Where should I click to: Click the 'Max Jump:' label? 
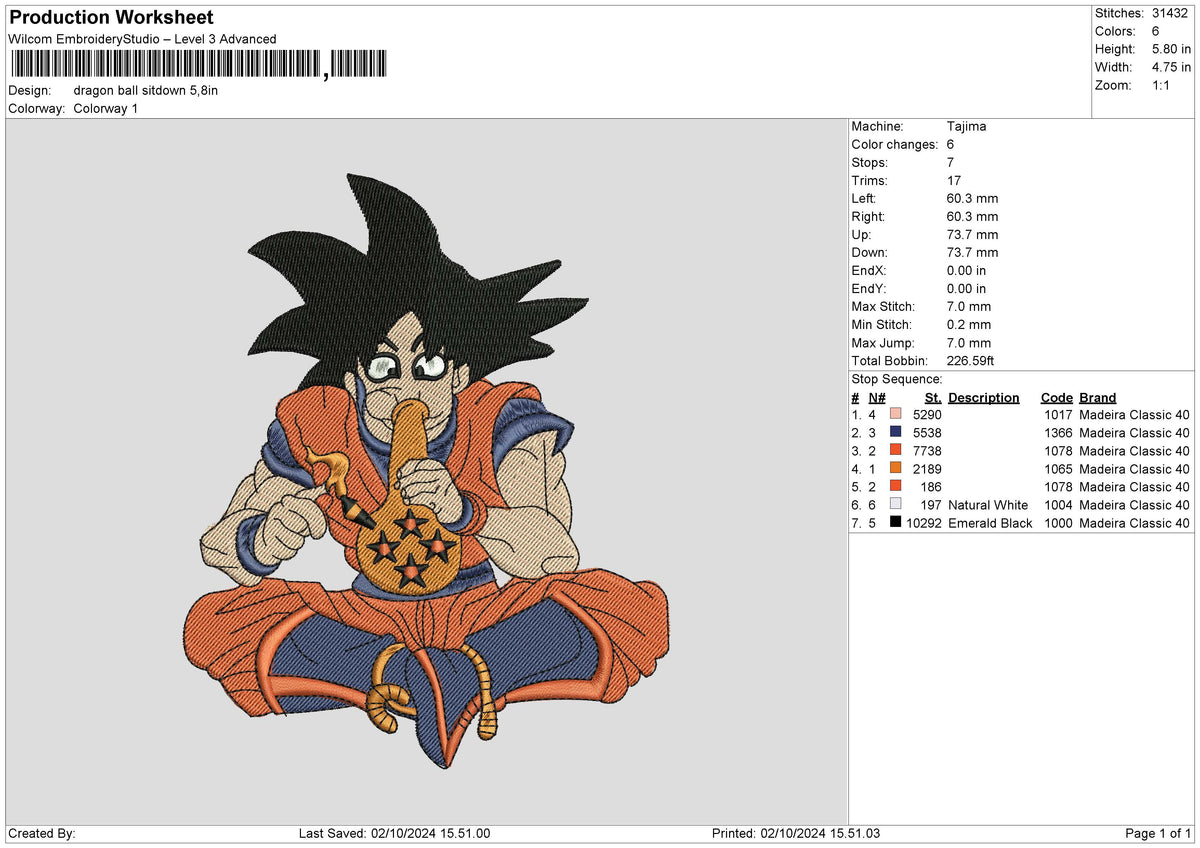coord(884,342)
